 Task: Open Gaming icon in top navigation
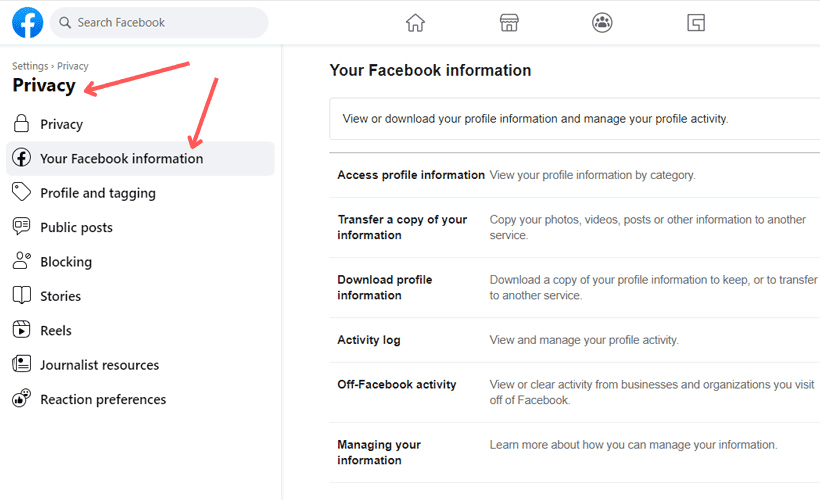(x=696, y=23)
